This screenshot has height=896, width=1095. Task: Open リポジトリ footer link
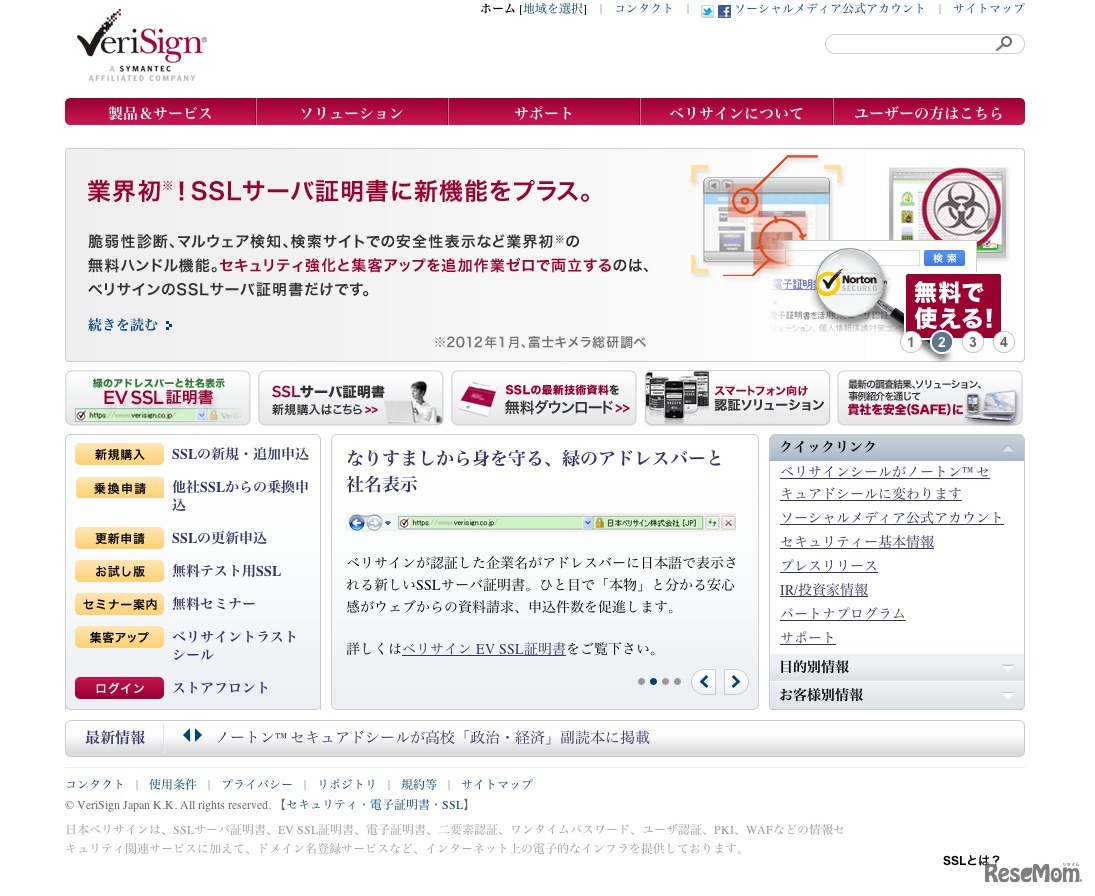[x=347, y=784]
